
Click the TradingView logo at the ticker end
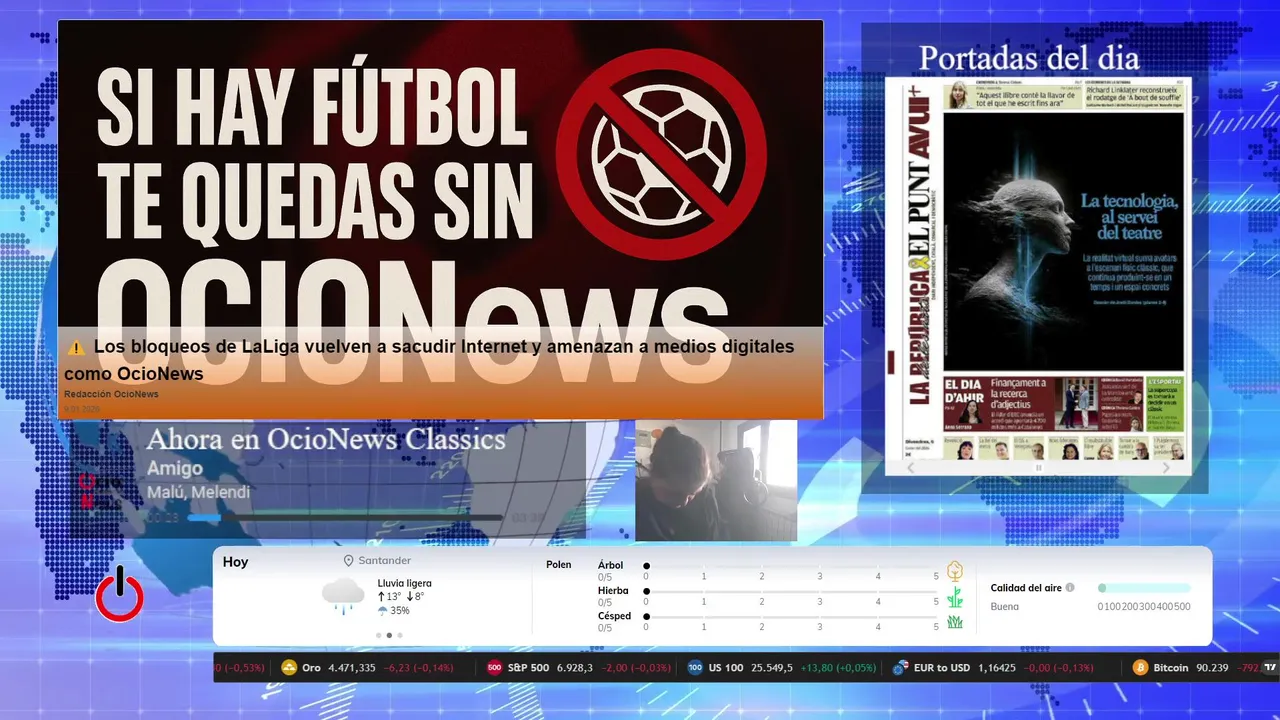pyautogui.click(x=1271, y=667)
